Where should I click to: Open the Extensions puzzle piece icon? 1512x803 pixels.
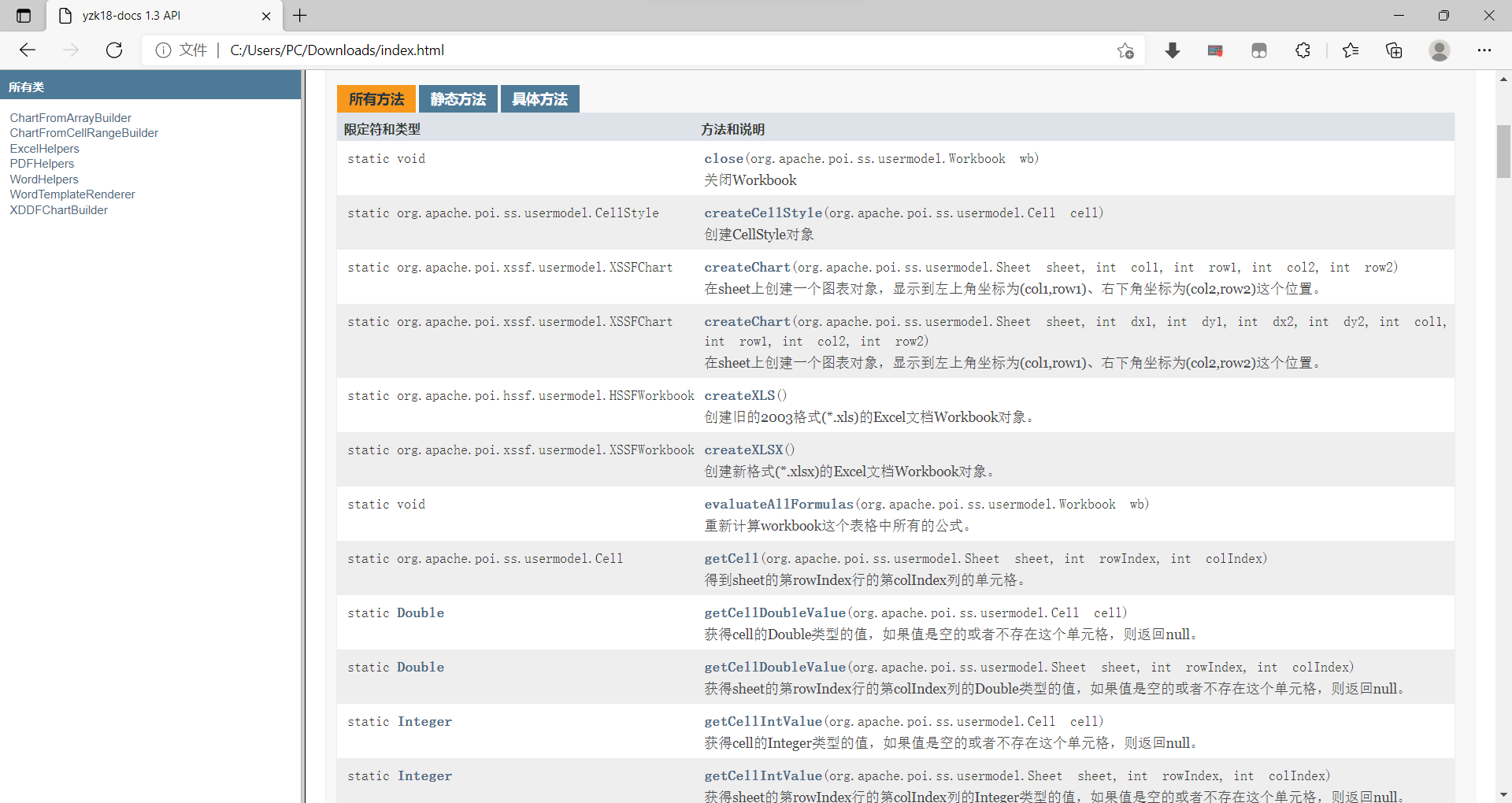[1303, 50]
